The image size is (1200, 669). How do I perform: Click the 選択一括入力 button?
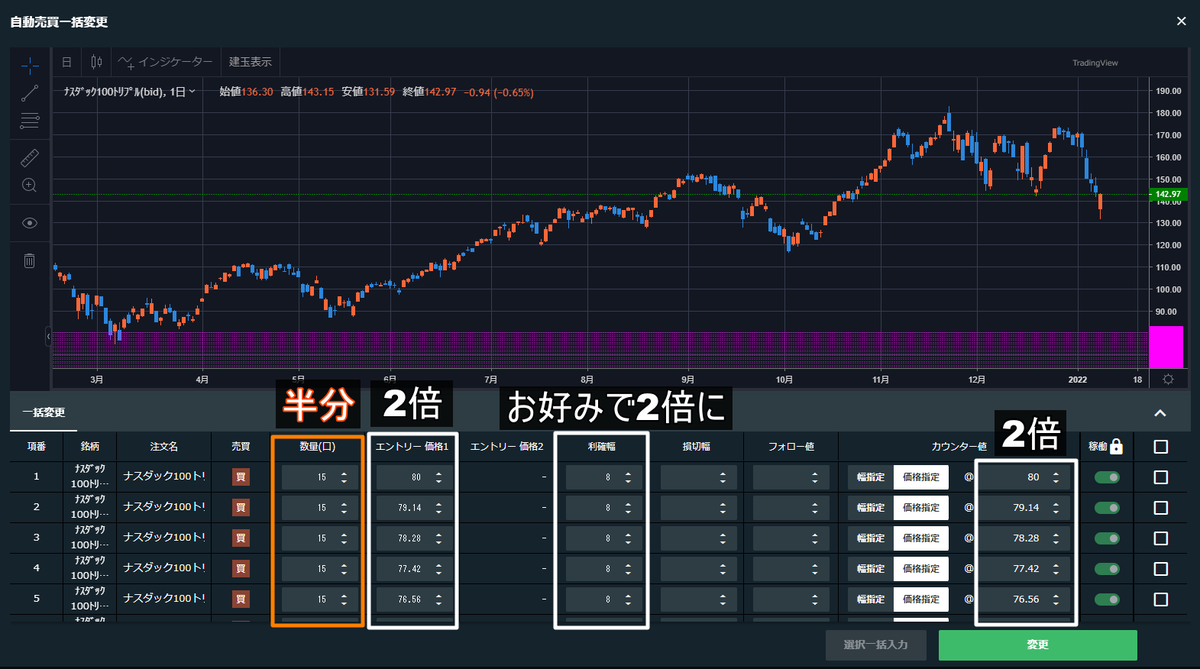point(876,645)
